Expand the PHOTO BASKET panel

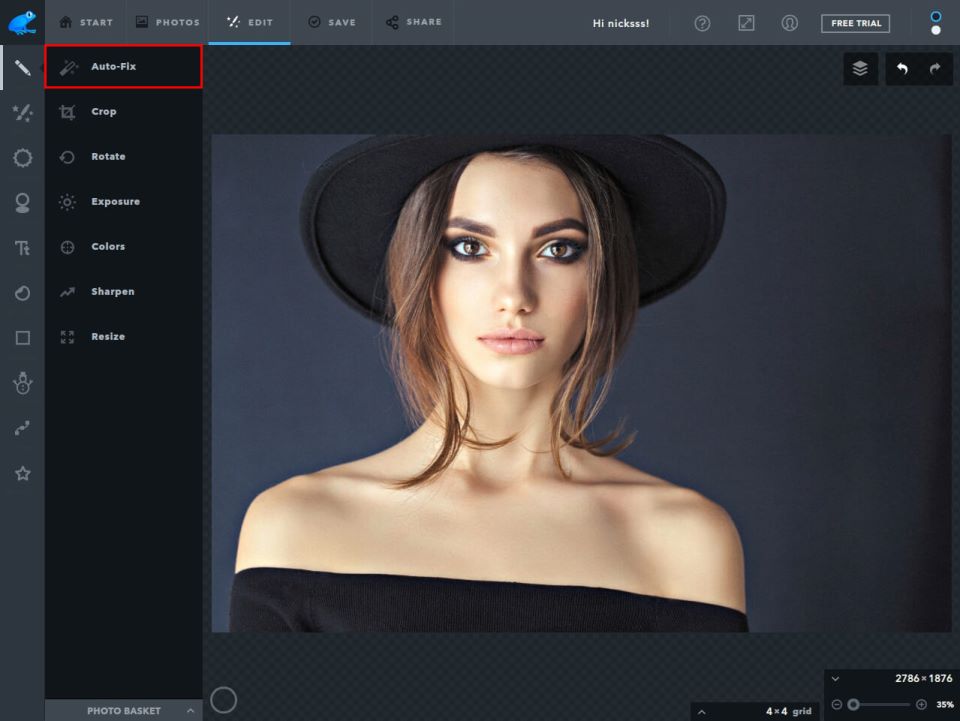pos(124,710)
